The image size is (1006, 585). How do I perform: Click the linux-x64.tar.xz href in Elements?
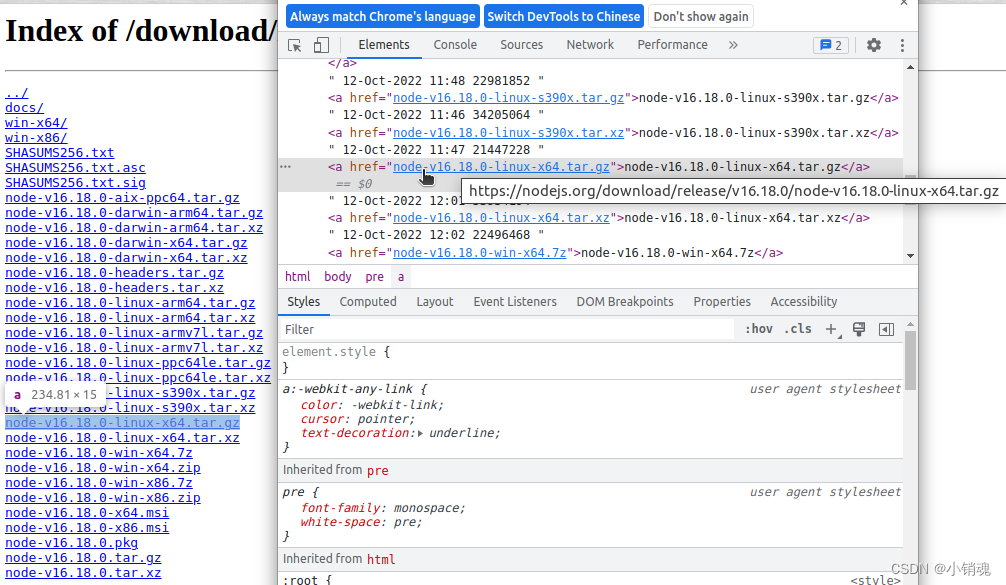[501, 218]
